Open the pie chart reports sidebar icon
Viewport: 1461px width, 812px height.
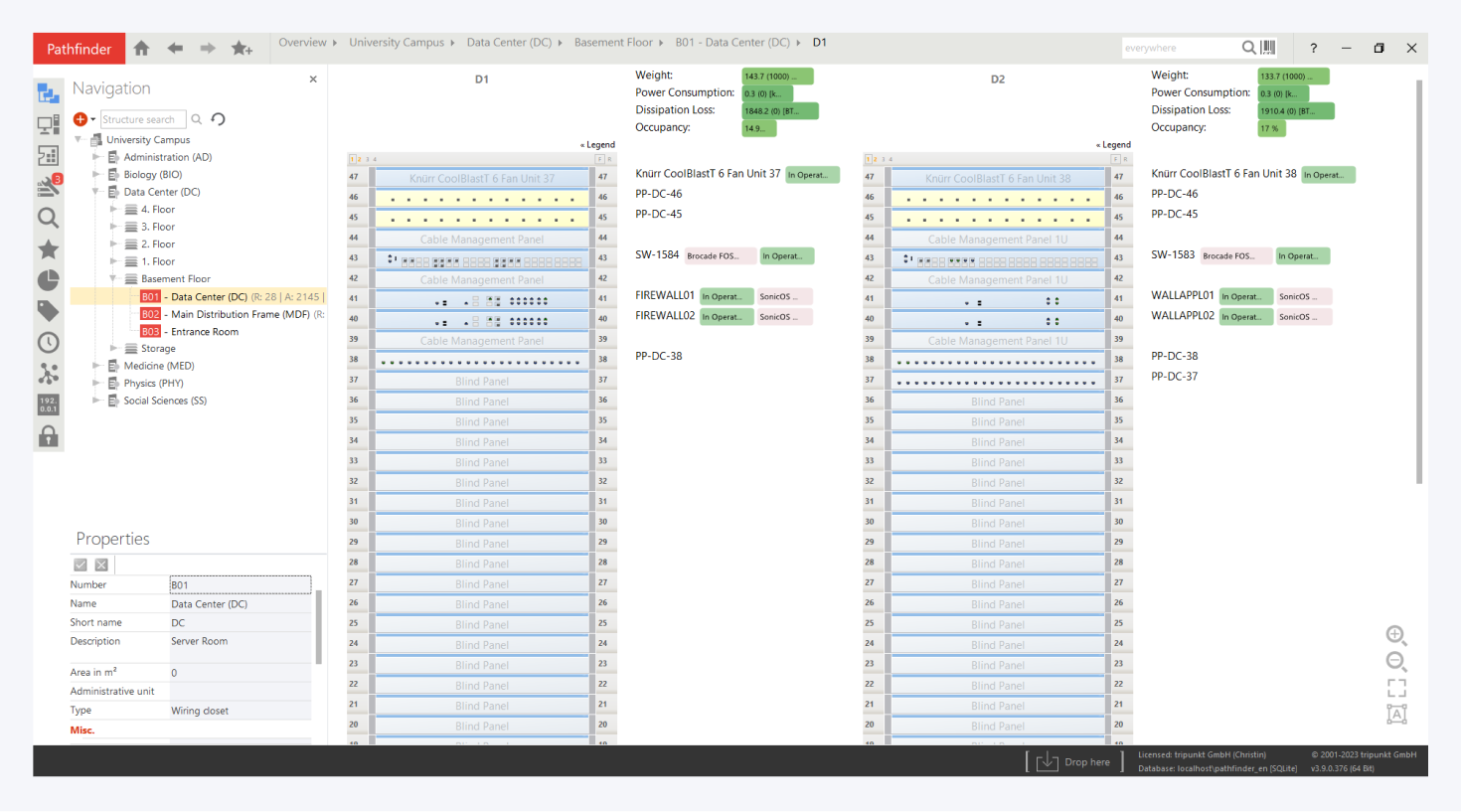pos(48,280)
